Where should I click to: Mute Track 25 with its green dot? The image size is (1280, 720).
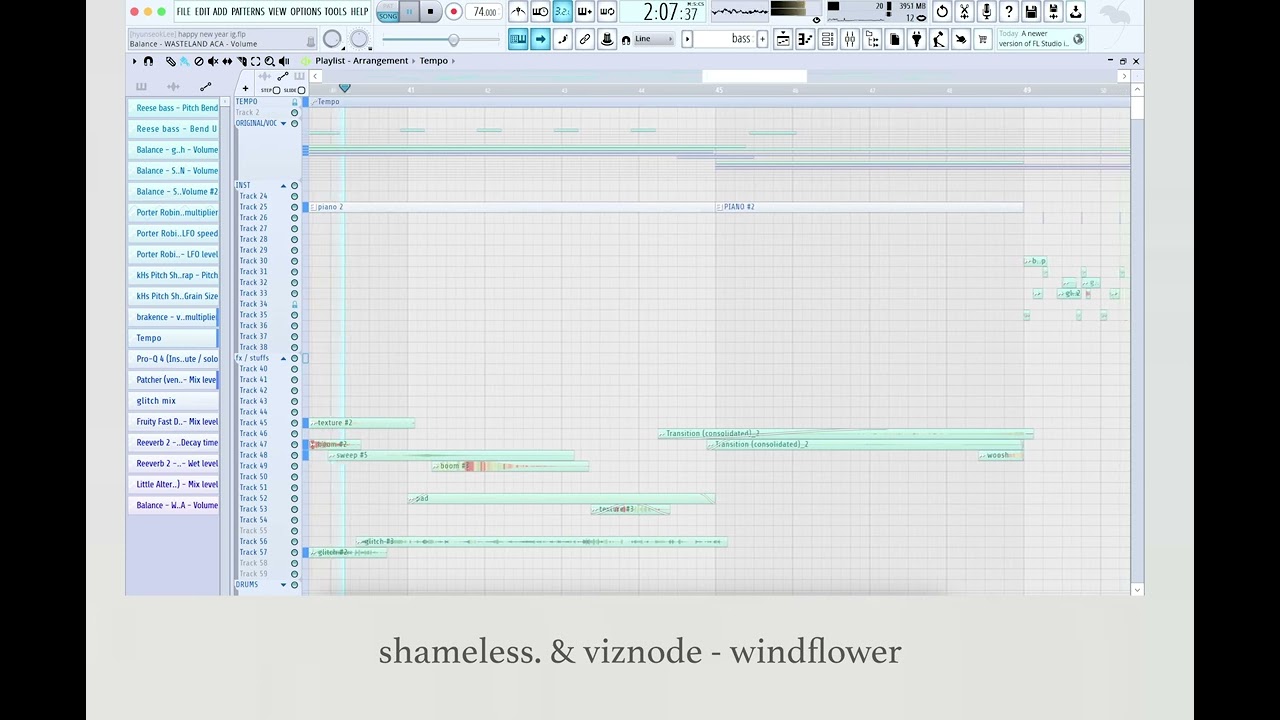click(294, 207)
